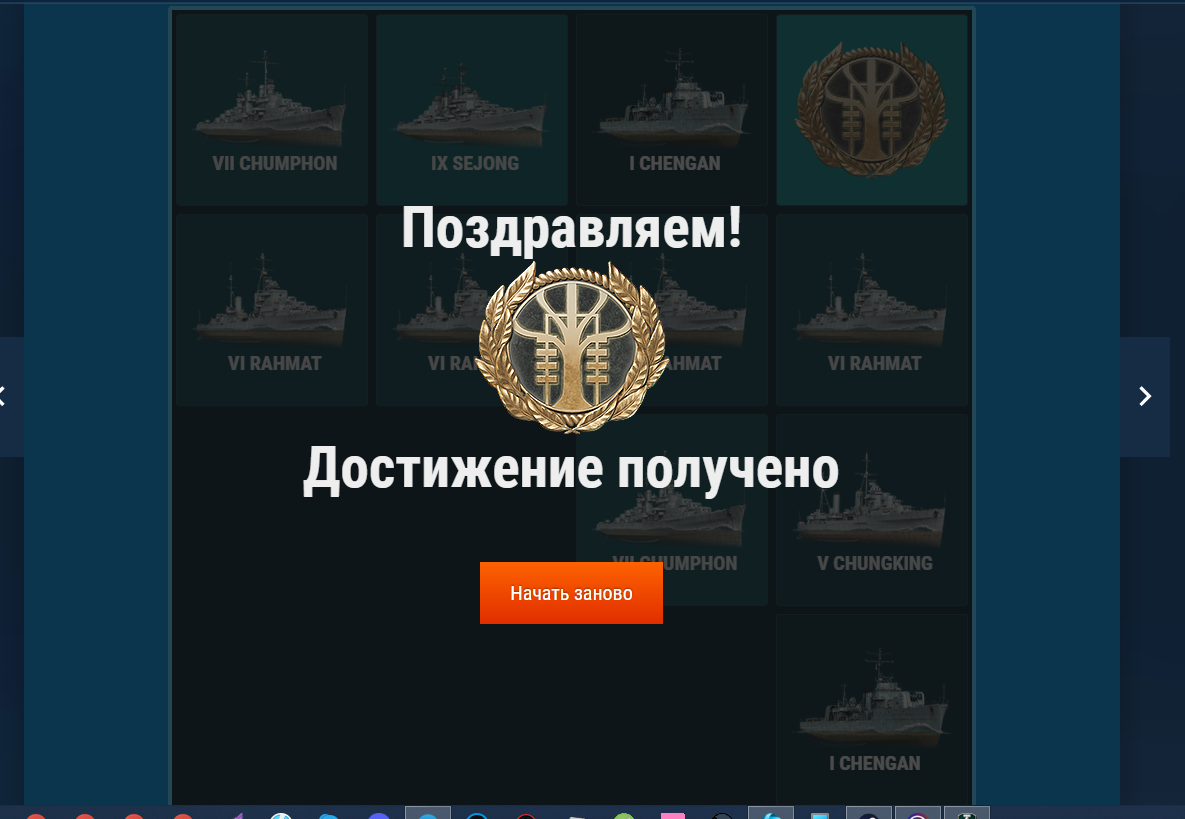Screen dimensions: 1185x819
Task: Click the Начать заново button
Action: click(571, 593)
